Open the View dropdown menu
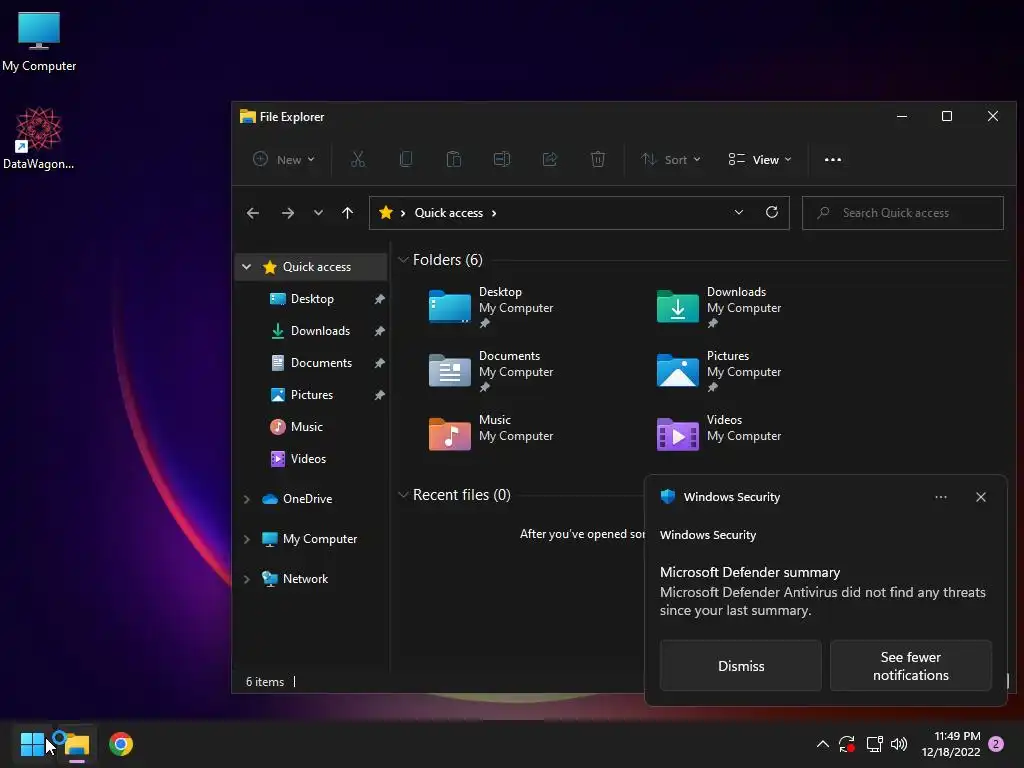This screenshot has width=1024, height=768. (760, 159)
